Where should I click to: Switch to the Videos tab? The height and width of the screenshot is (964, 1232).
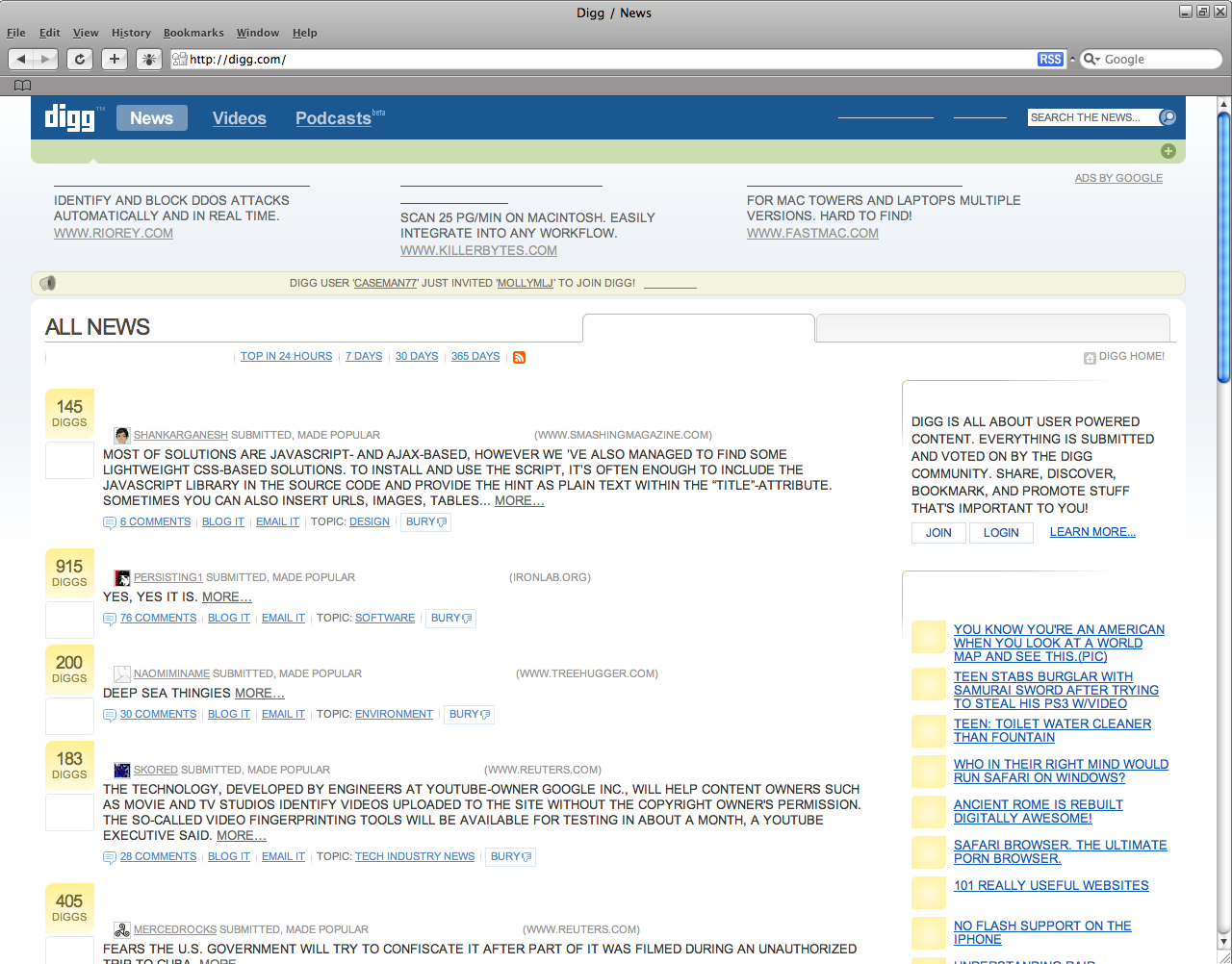coord(240,118)
